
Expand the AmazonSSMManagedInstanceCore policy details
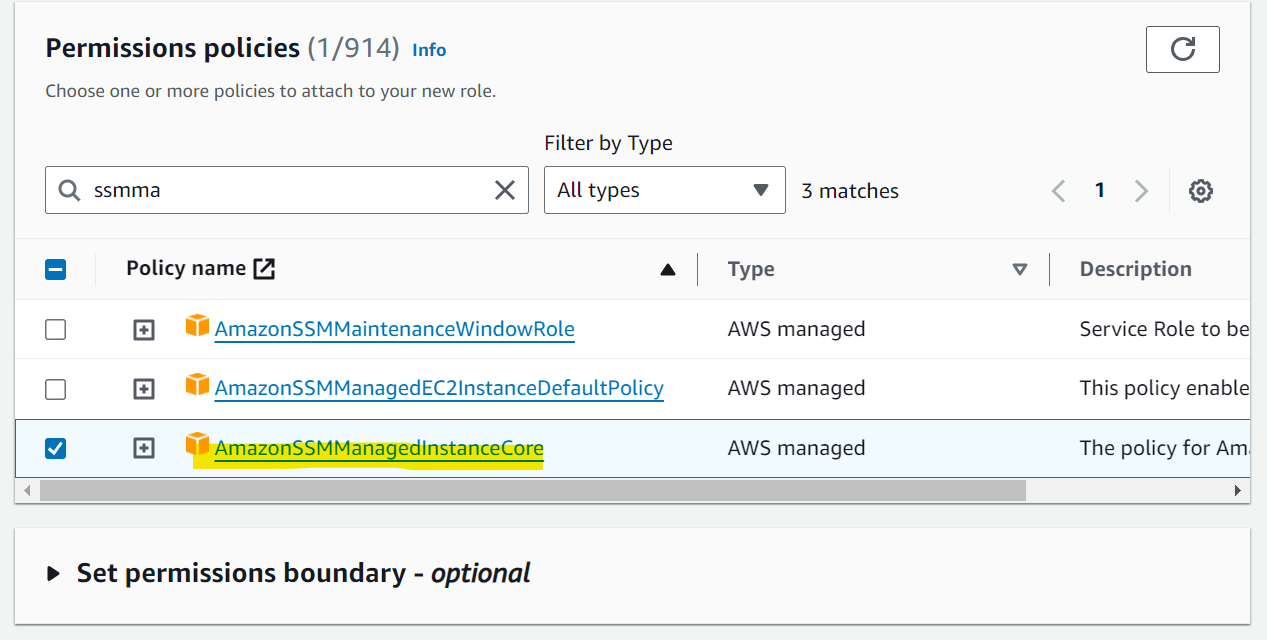[x=144, y=448]
